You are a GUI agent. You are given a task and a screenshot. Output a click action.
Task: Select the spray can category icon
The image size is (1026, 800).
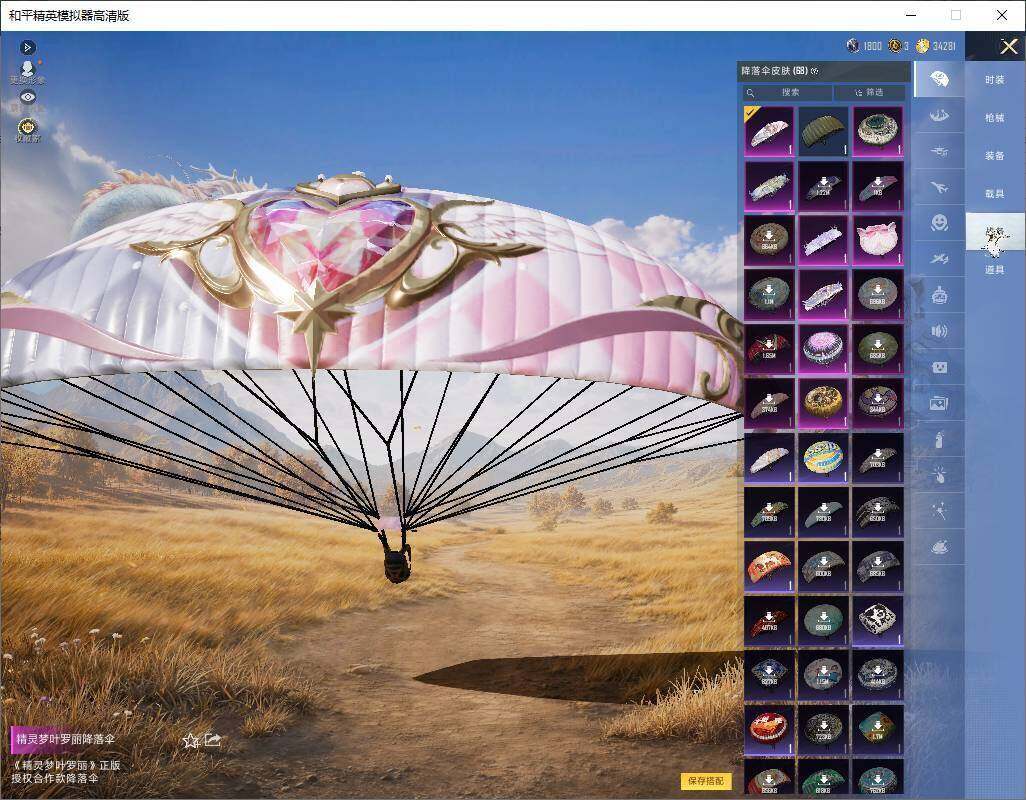tap(939, 440)
